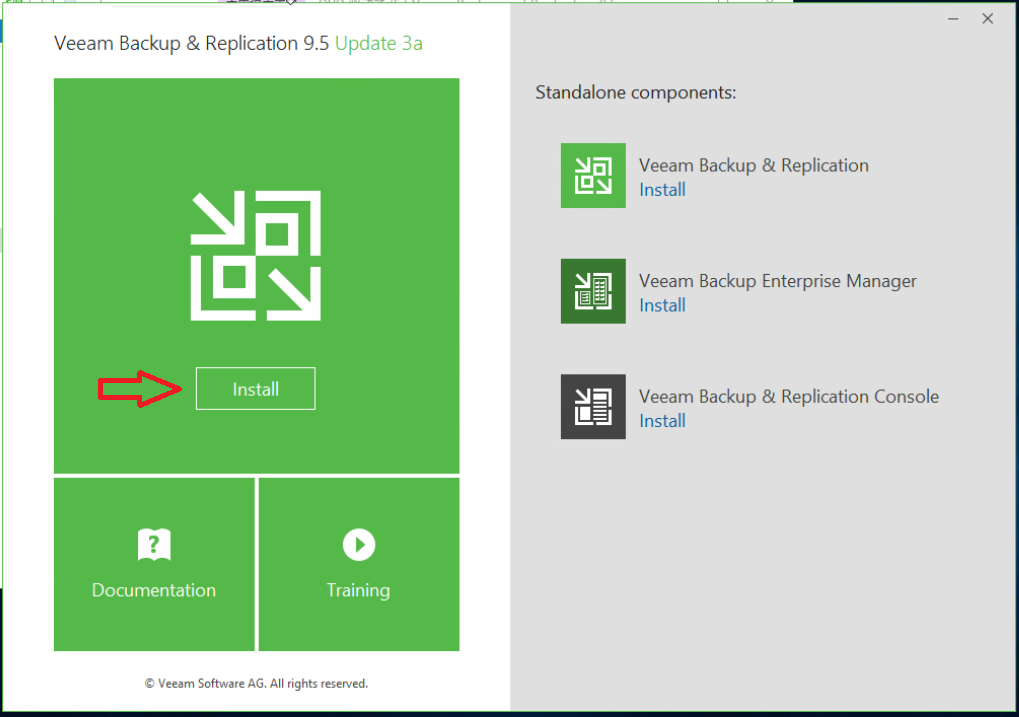Open the Training tile
This screenshot has height=717, width=1019.
(359, 564)
